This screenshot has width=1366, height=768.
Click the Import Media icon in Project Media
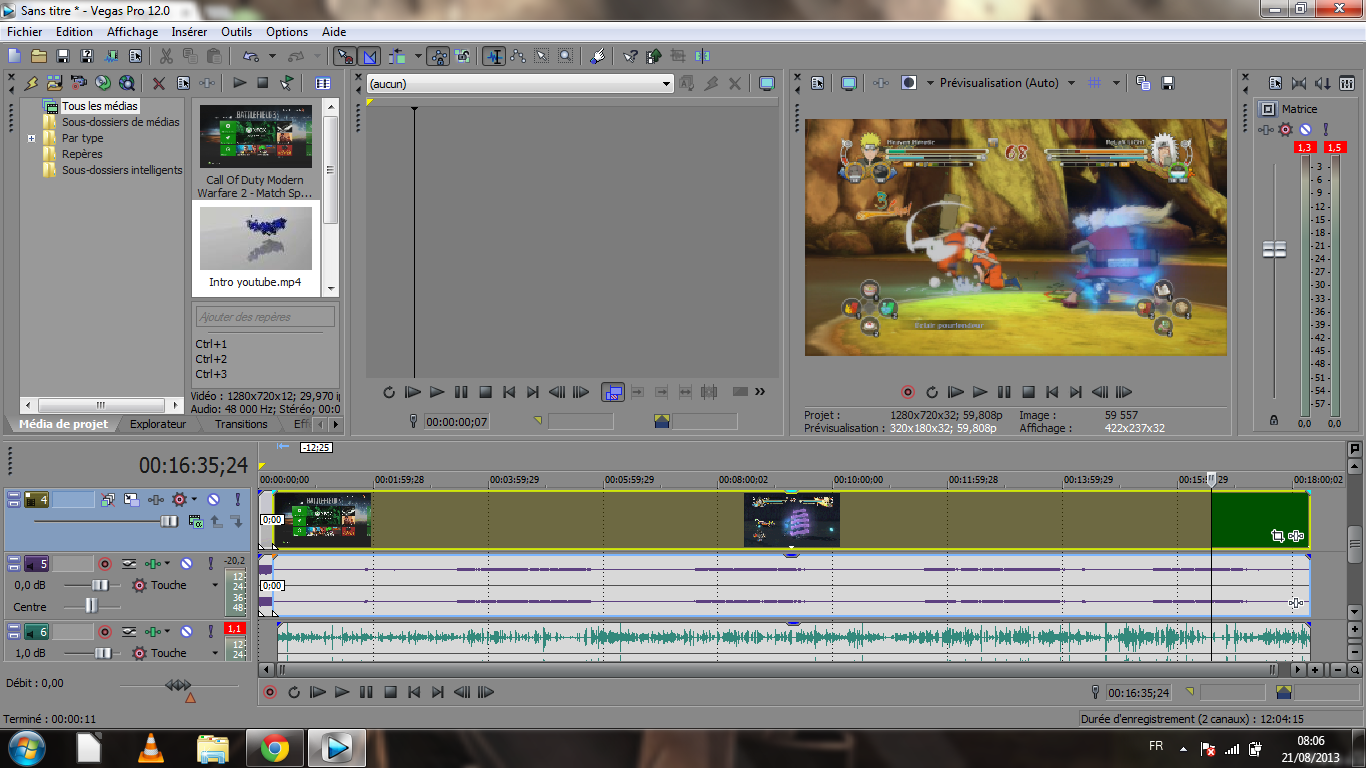[x=55, y=83]
